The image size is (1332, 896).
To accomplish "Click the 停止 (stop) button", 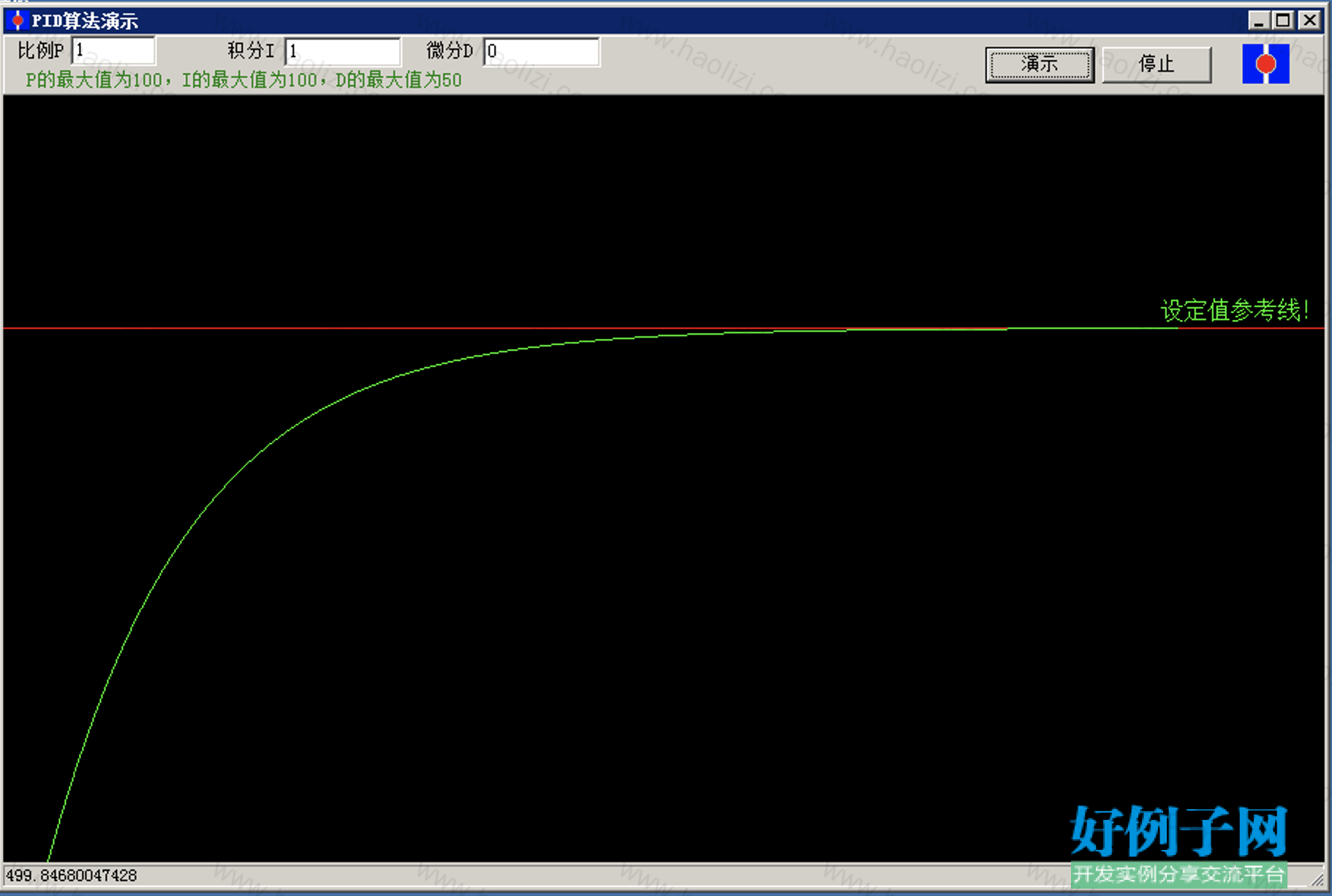I will pos(1157,64).
